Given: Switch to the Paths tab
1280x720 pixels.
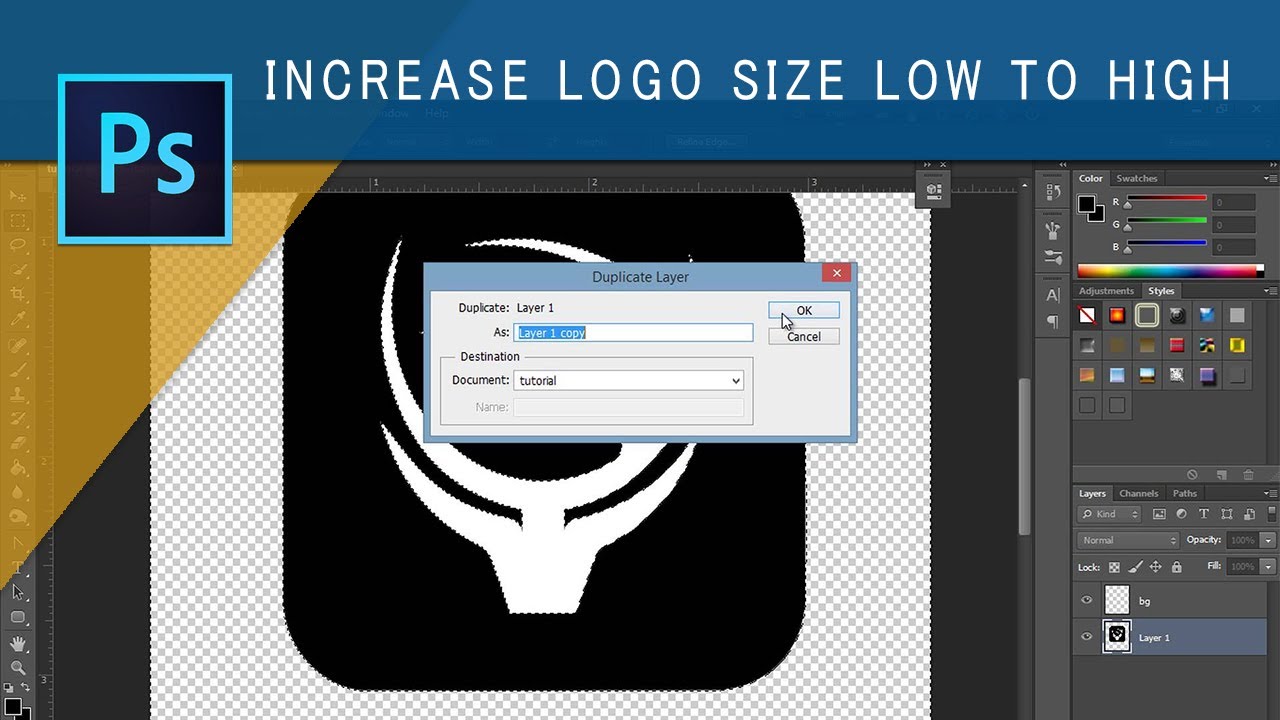Looking at the screenshot, I should pyautogui.click(x=1185, y=493).
